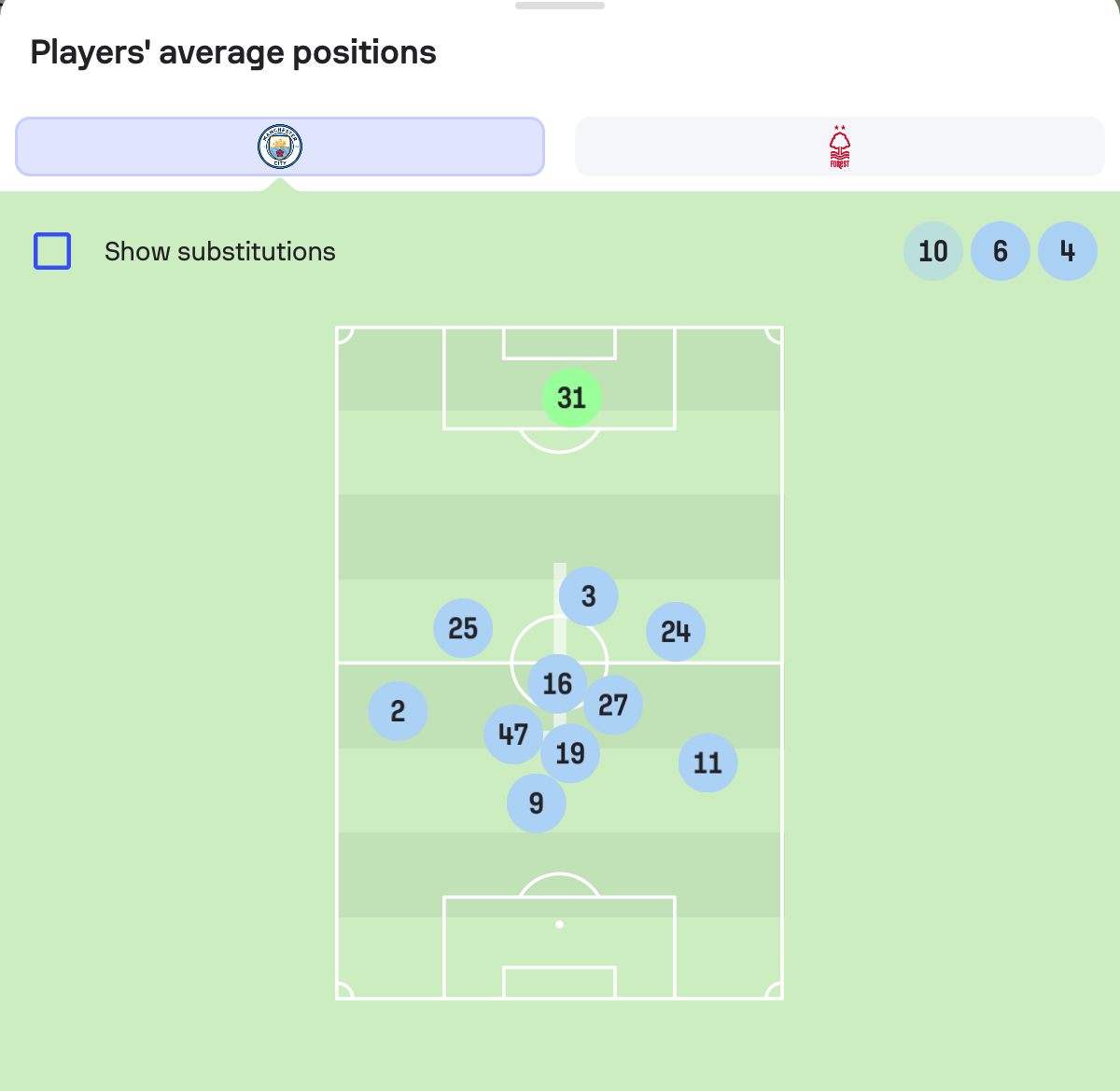The image size is (1120, 1091).
Task: Open player 16 in center circle
Action: click(557, 683)
